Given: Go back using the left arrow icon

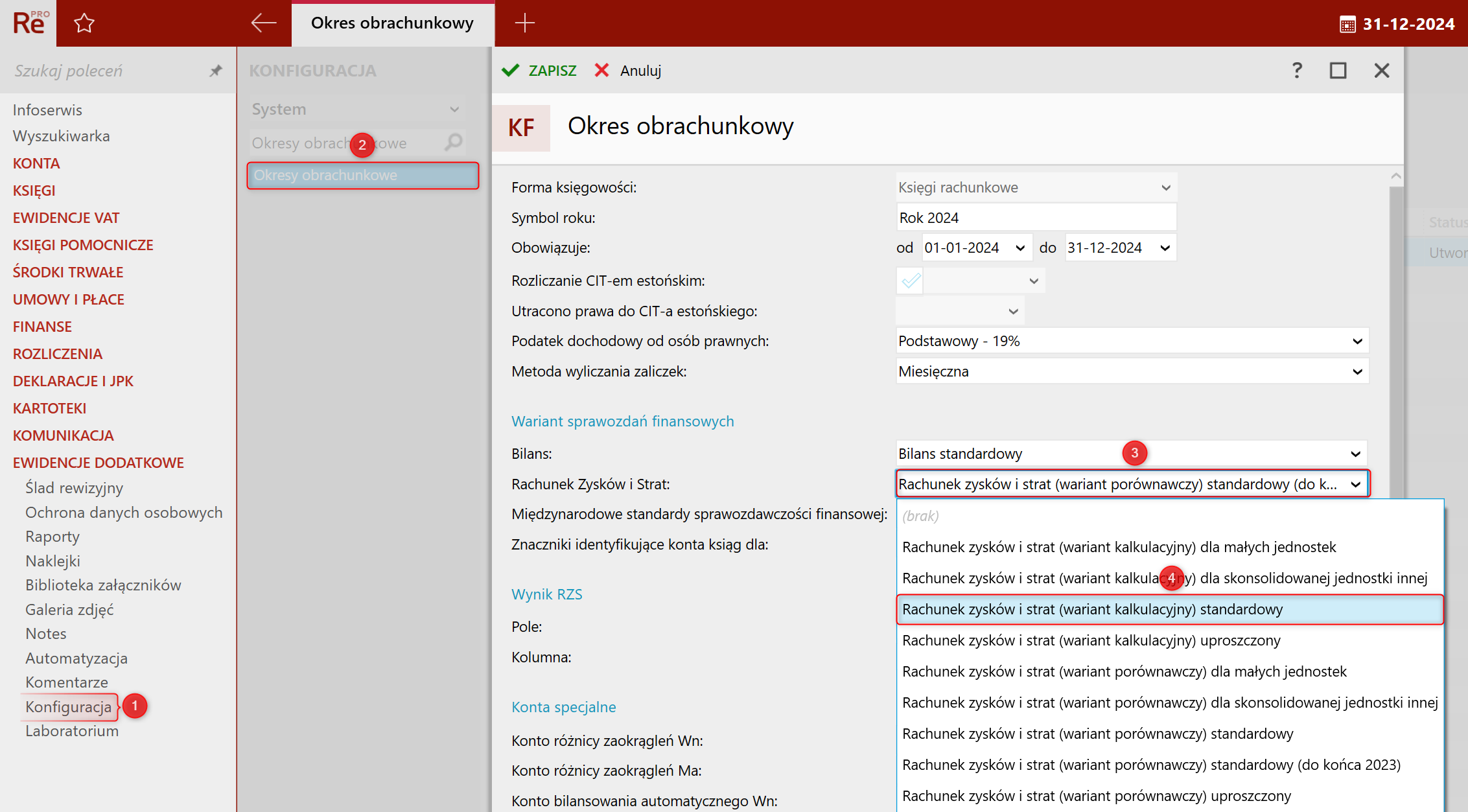Looking at the screenshot, I should coord(263,23).
